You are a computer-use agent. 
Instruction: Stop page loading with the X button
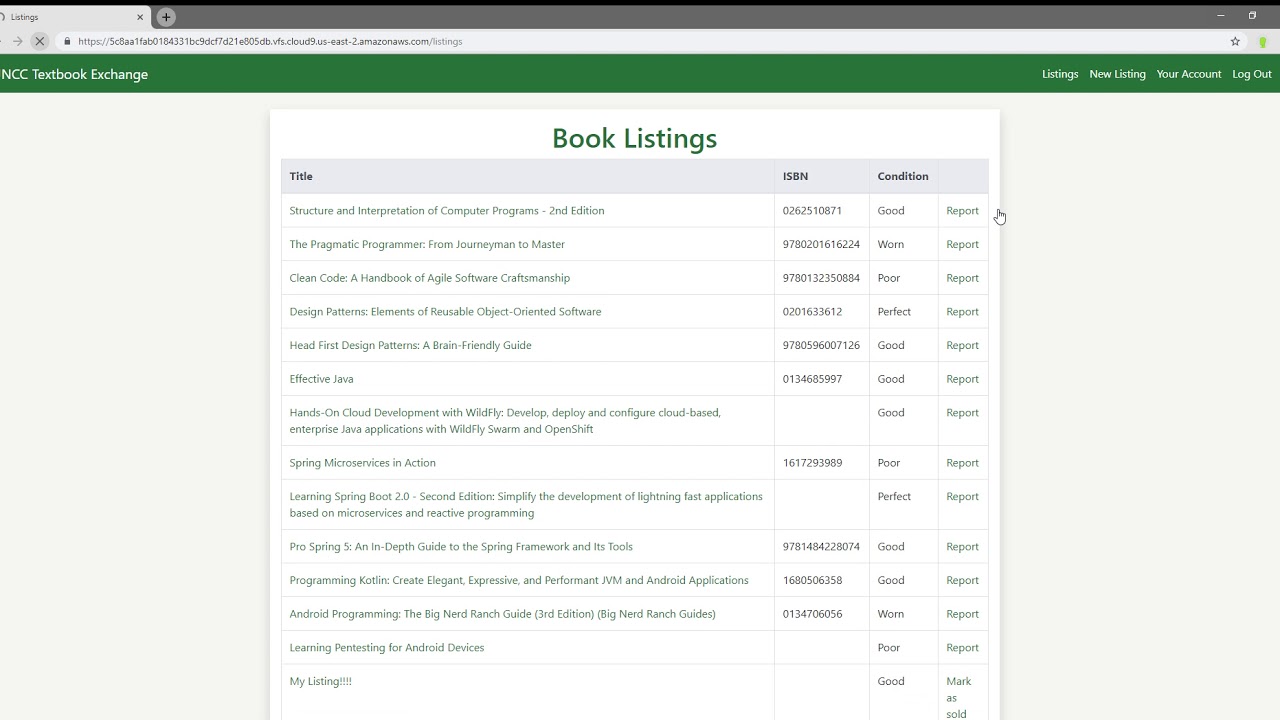click(x=39, y=41)
